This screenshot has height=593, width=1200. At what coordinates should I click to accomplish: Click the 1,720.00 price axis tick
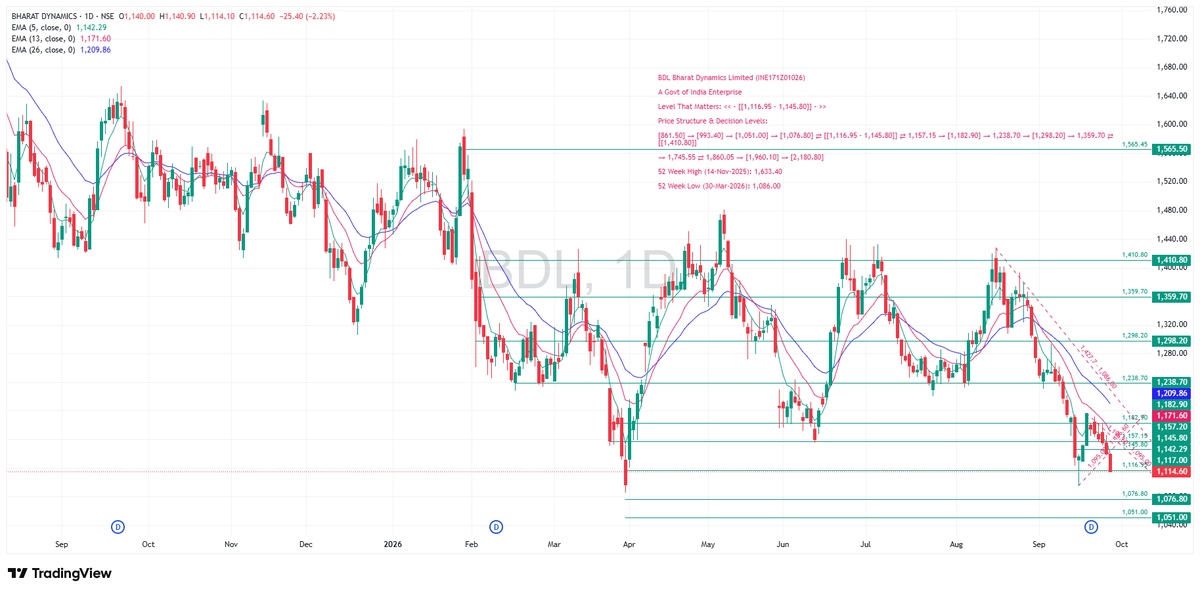pos(1170,39)
